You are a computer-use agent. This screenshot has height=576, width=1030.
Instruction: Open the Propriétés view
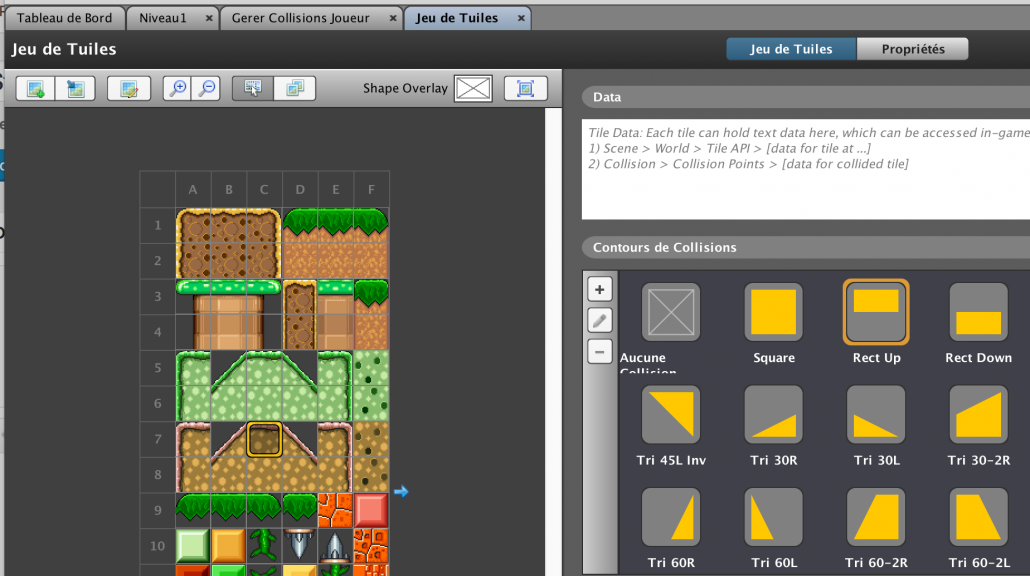click(913, 49)
